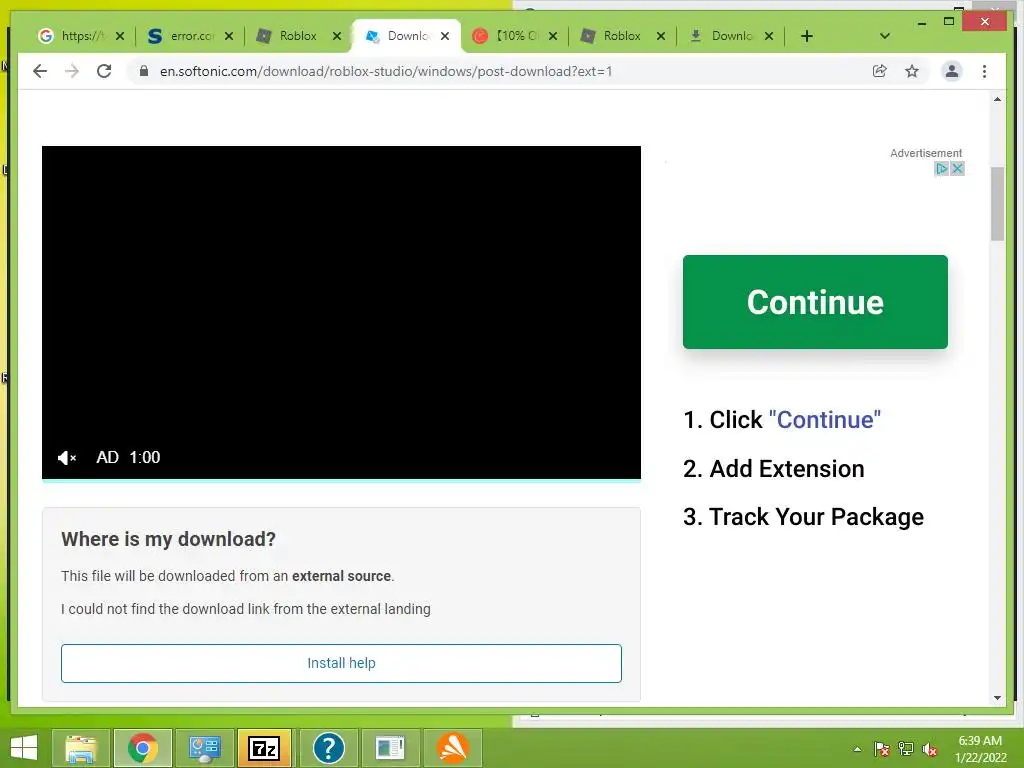Image resolution: width=1024 pixels, height=768 pixels.
Task: Click the scrollbar down arrow
Action: [x=997, y=698]
